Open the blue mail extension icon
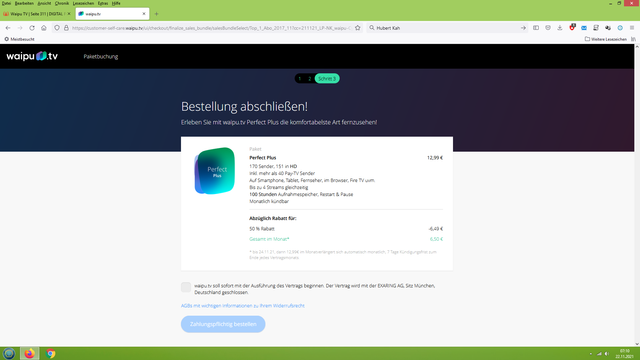Screen dimensions: 640x360 584,28
